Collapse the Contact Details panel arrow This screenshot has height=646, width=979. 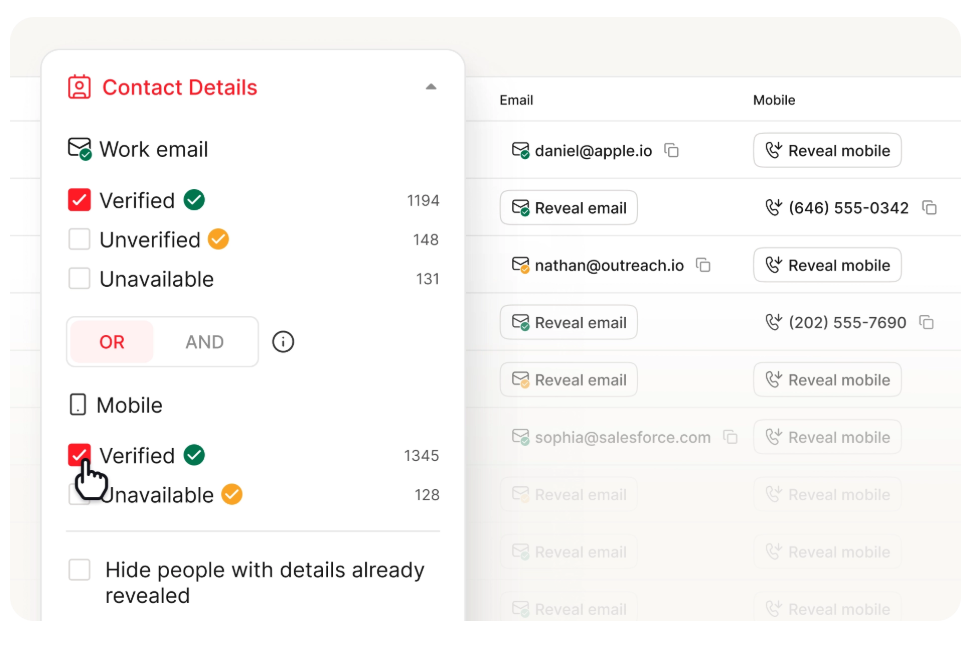(431, 87)
